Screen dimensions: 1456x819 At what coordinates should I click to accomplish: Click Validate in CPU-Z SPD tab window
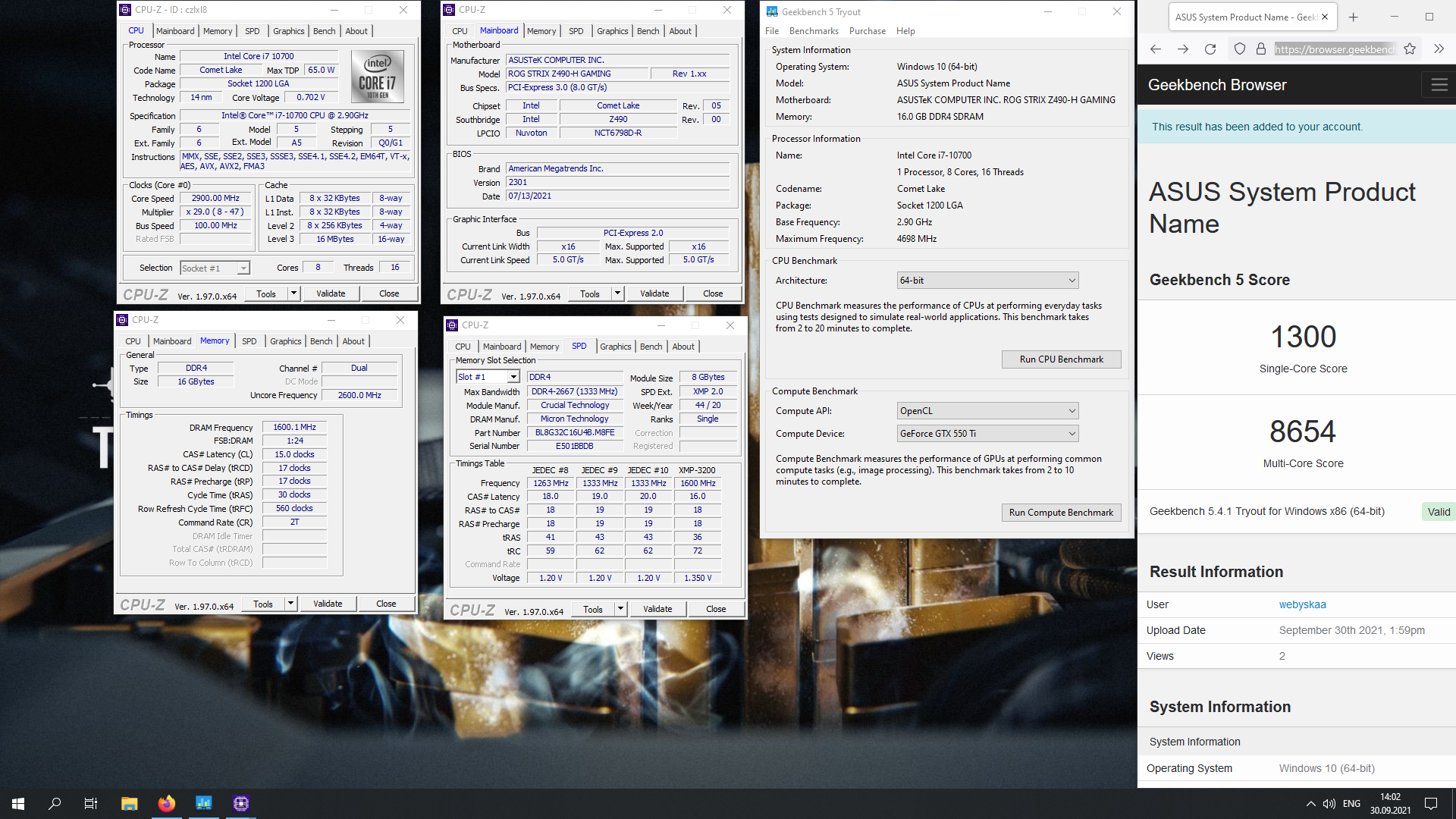click(x=657, y=609)
